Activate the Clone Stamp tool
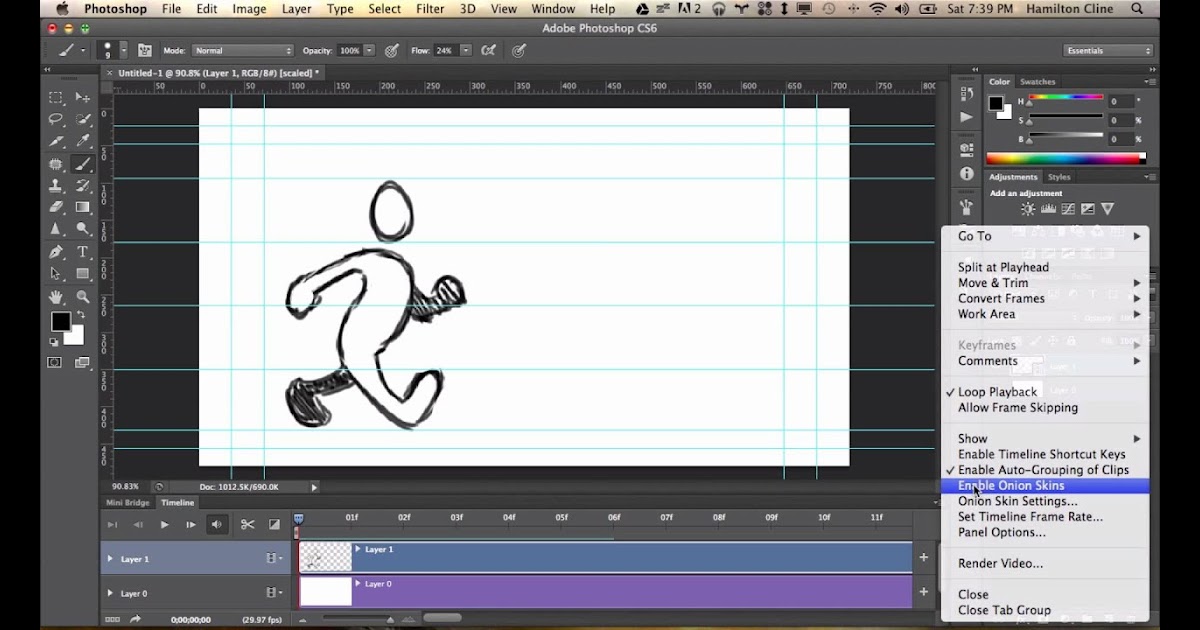1200x630 pixels. (x=57, y=186)
